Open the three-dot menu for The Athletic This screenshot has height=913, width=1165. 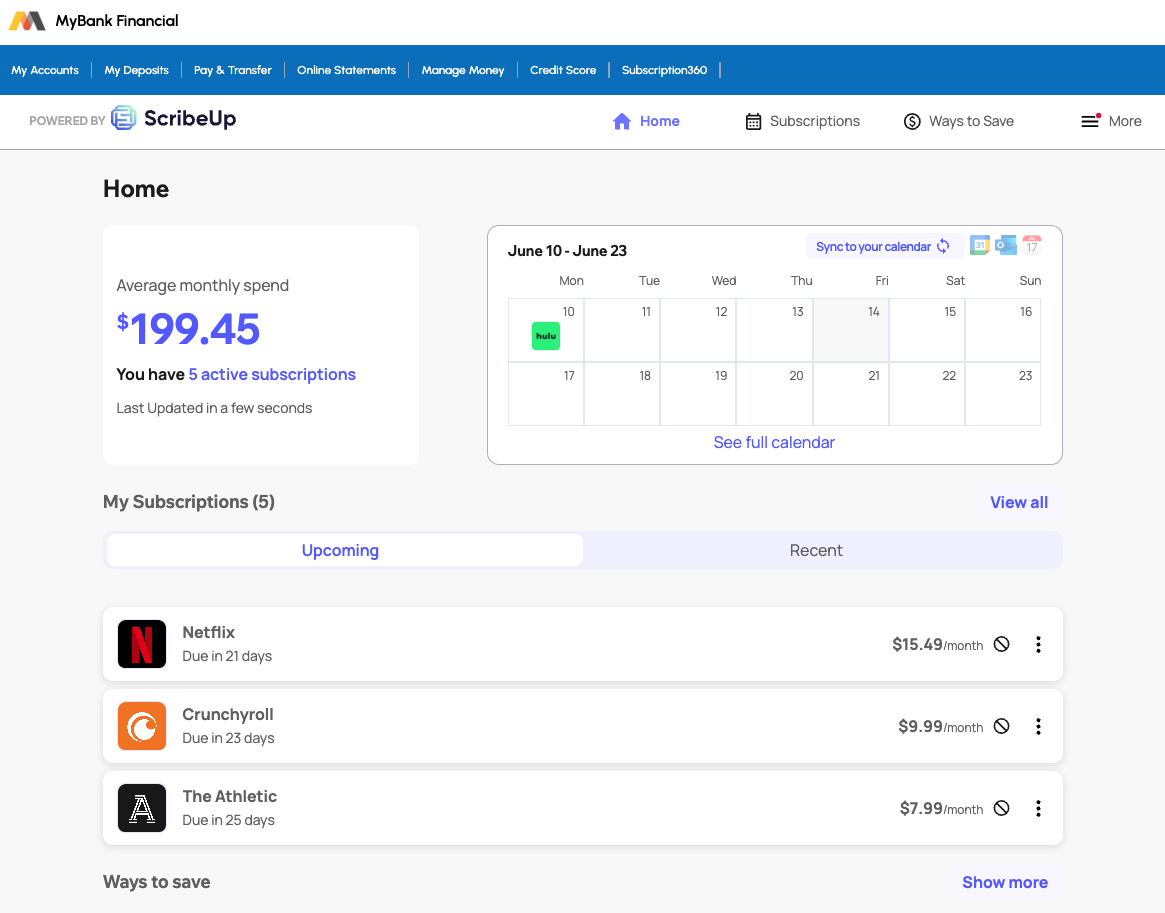click(1038, 808)
